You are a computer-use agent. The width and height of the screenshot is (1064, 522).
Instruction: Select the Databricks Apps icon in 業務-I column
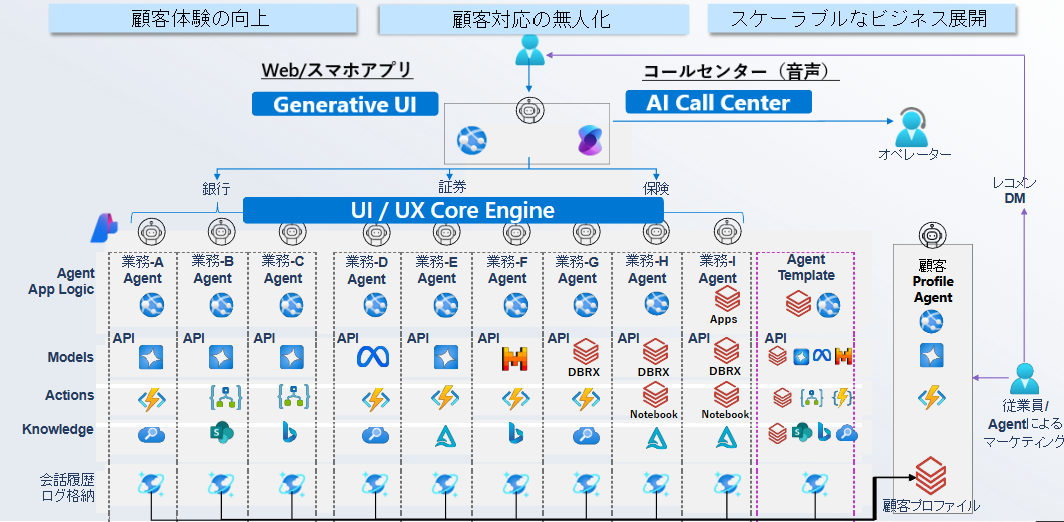[x=726, y=299]
